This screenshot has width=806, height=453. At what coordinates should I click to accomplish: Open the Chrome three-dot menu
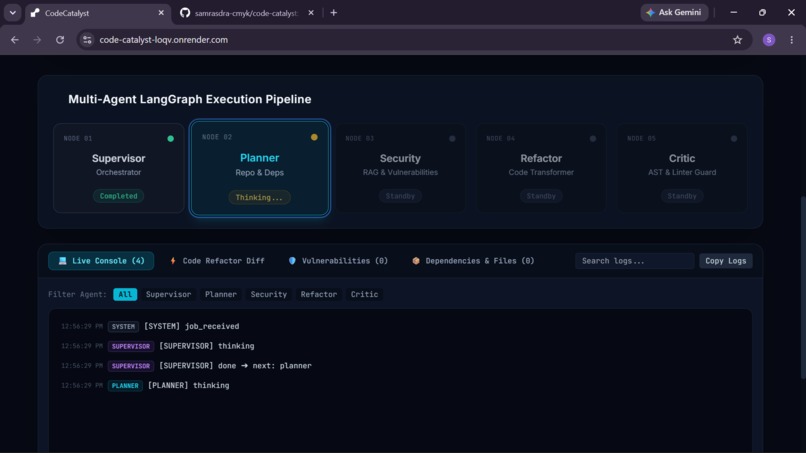[x=792, y=40]
